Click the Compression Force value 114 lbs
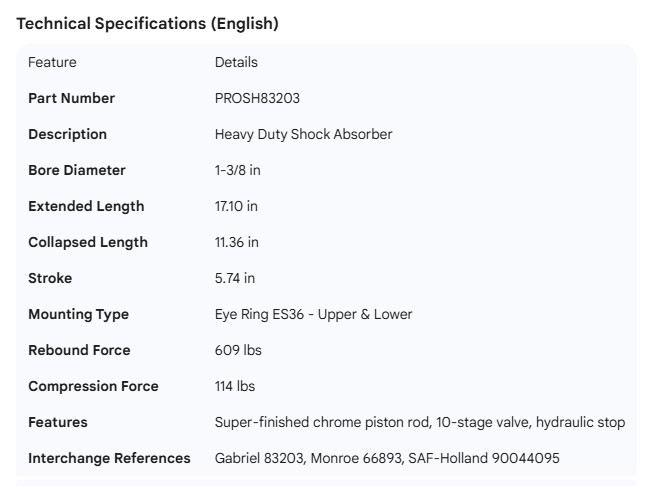 click(x=236, y=386)
